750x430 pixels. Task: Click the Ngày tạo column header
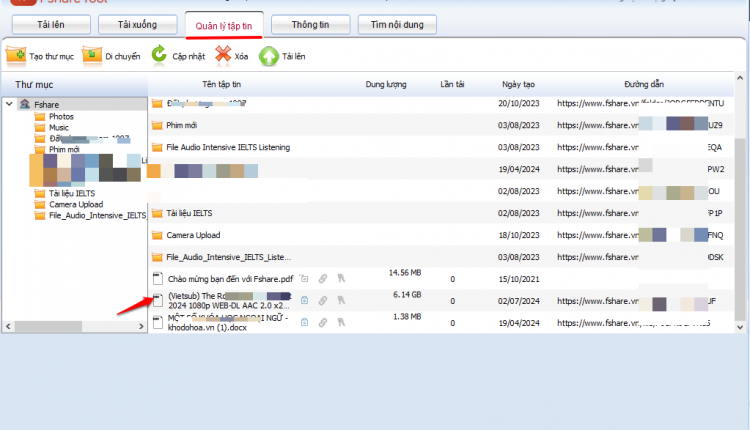tap(518, 84)
